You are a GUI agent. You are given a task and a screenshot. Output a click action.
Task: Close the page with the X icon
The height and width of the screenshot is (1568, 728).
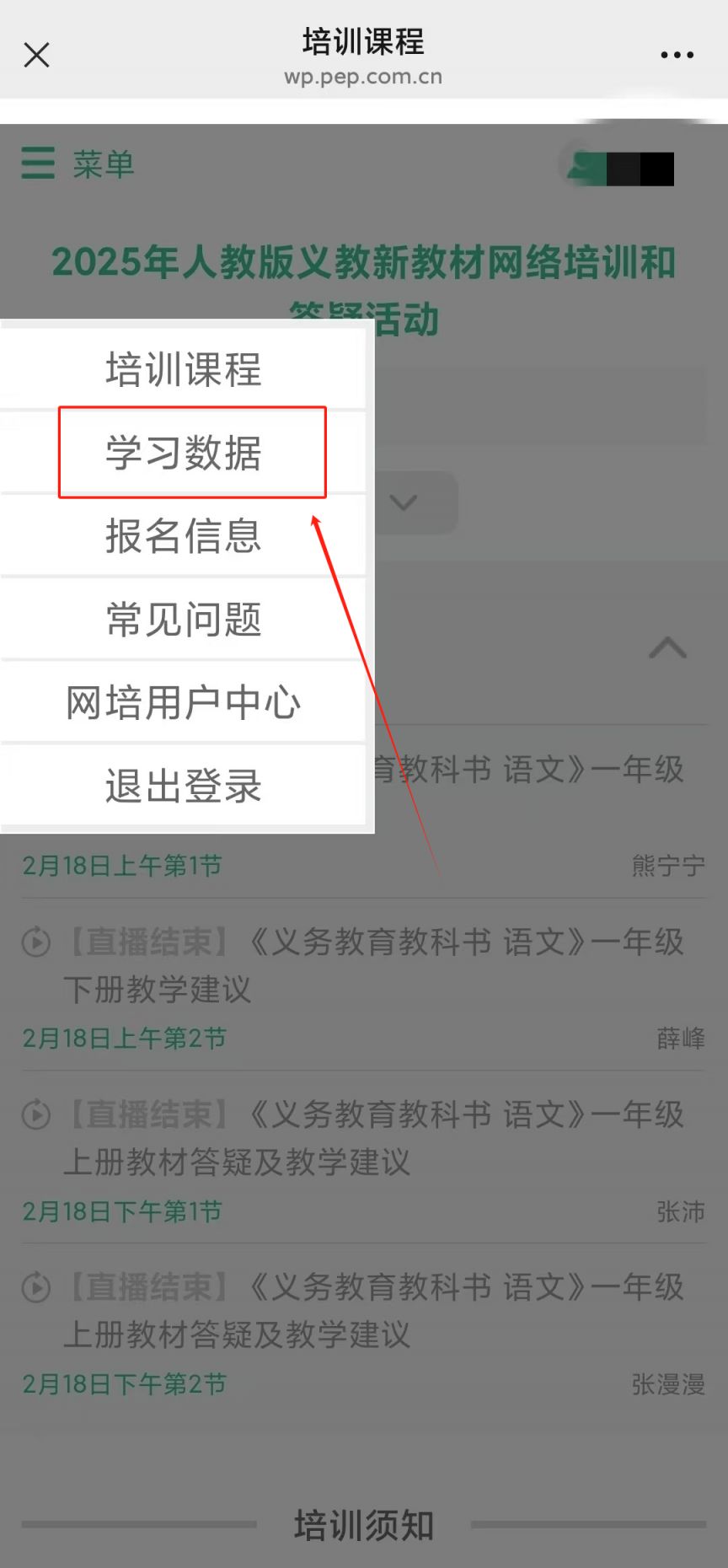[x=36, y=55]
